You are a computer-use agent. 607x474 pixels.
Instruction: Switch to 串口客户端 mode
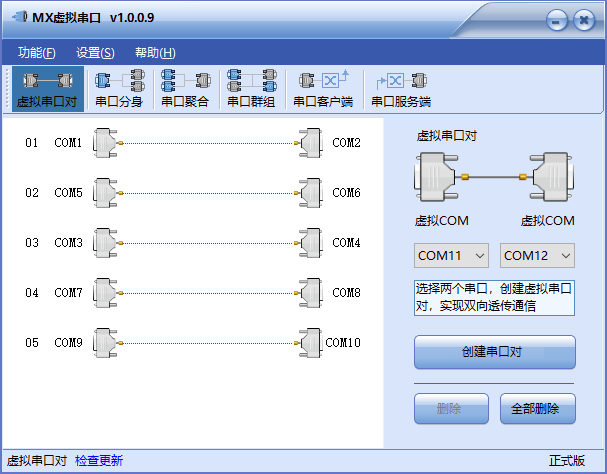pos(323,89)
